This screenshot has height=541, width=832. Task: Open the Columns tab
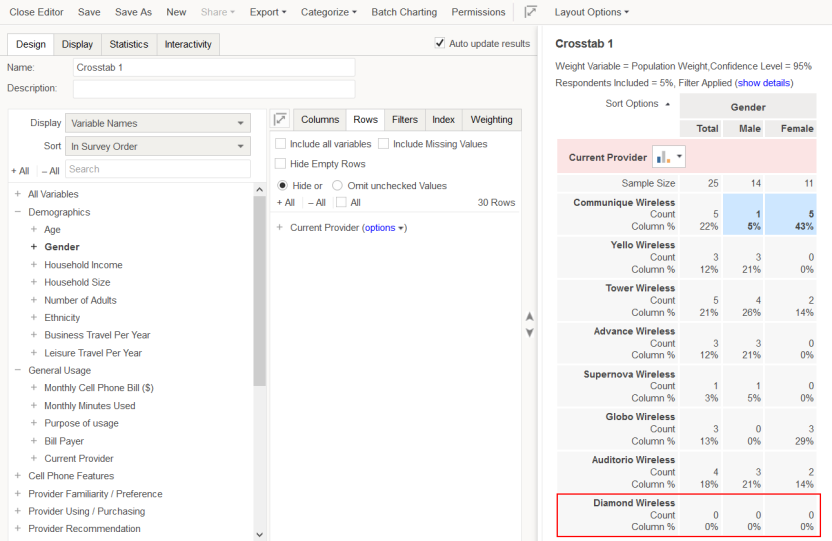pyautogui.click(x=320, y=119)
